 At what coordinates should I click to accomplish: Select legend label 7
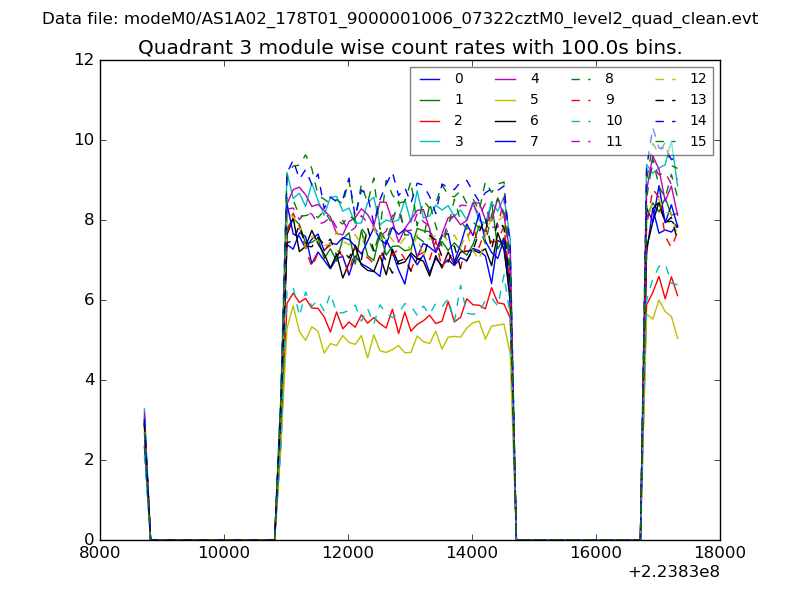[x=534, y=141]
